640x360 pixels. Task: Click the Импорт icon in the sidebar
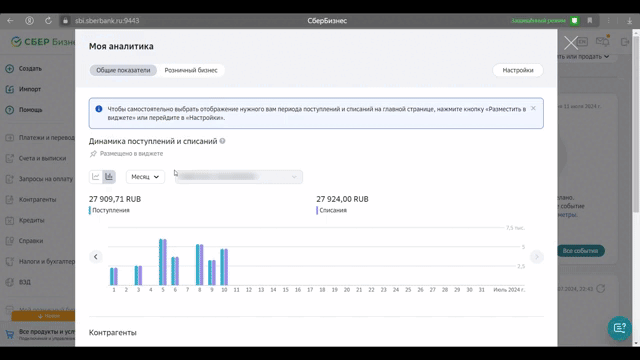10,89
